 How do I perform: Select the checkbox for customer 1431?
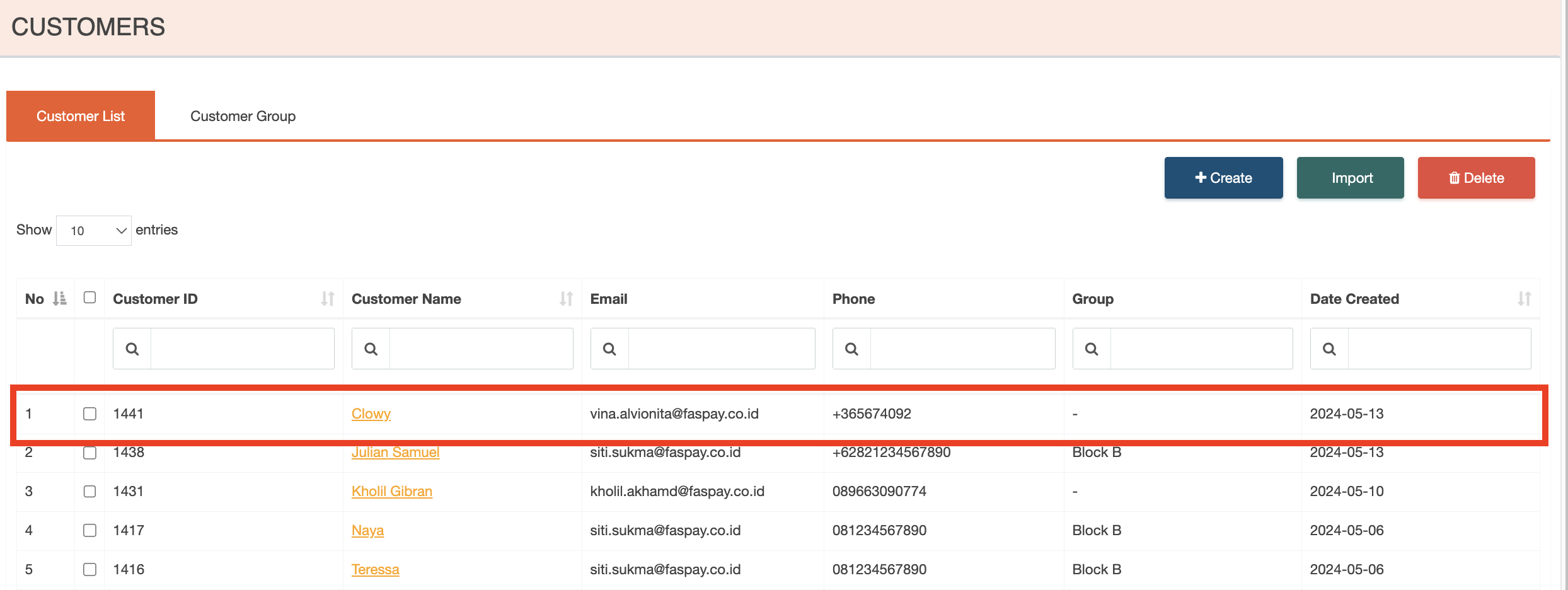click(89, 491)
